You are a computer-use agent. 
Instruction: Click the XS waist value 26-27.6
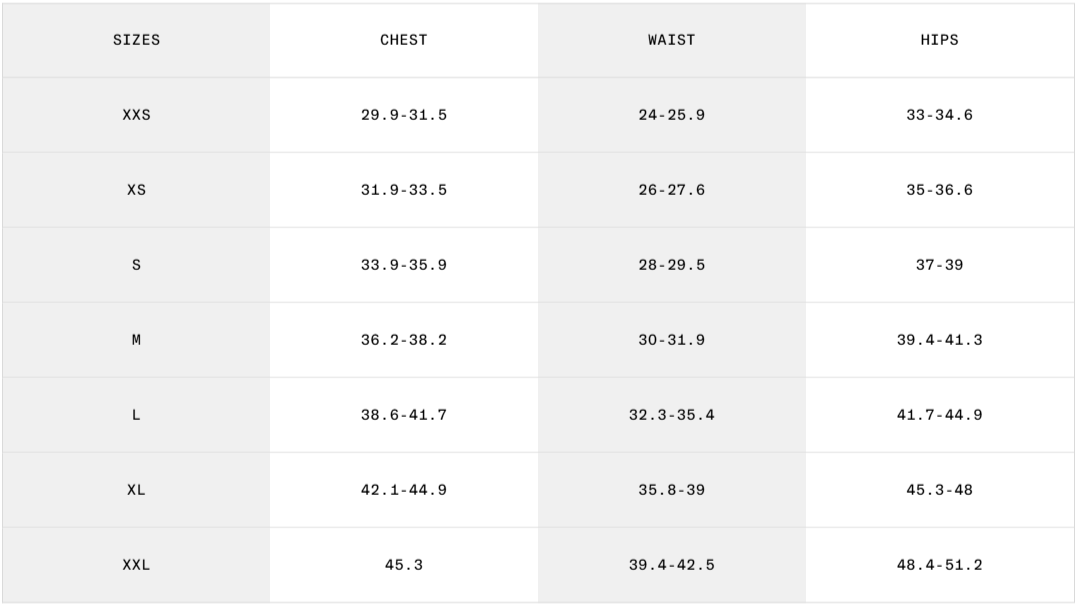click(x=671, y=190)
